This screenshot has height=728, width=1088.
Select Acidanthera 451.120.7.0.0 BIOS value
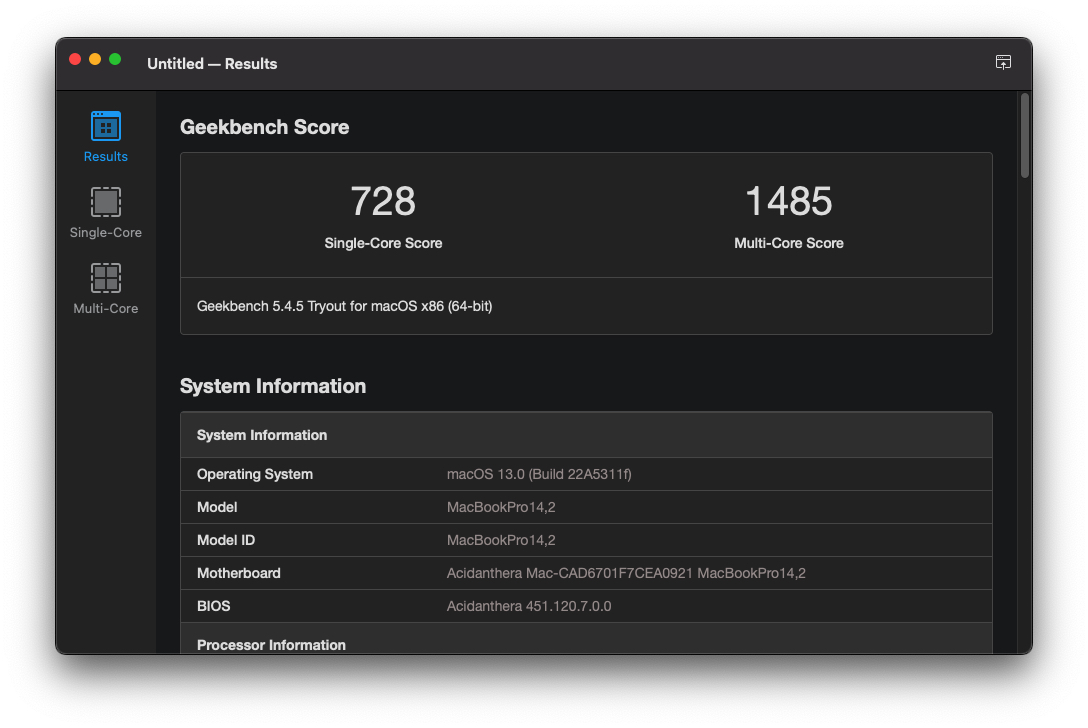tap(529, 606)
